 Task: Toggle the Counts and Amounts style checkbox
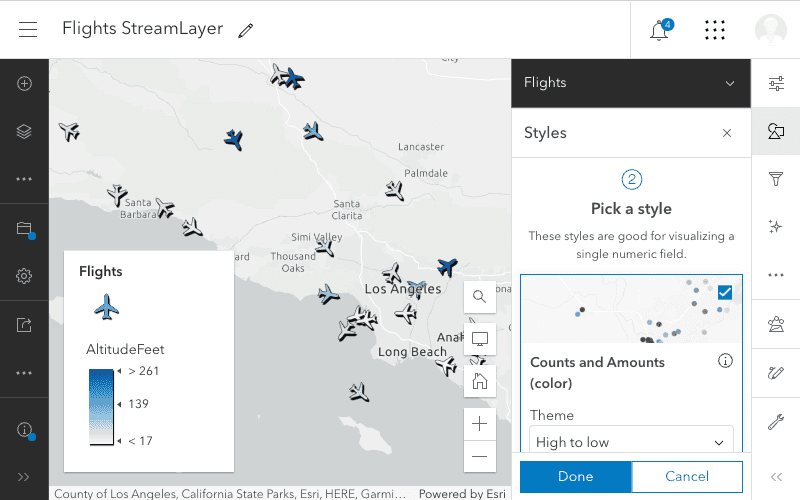(725, 292)
